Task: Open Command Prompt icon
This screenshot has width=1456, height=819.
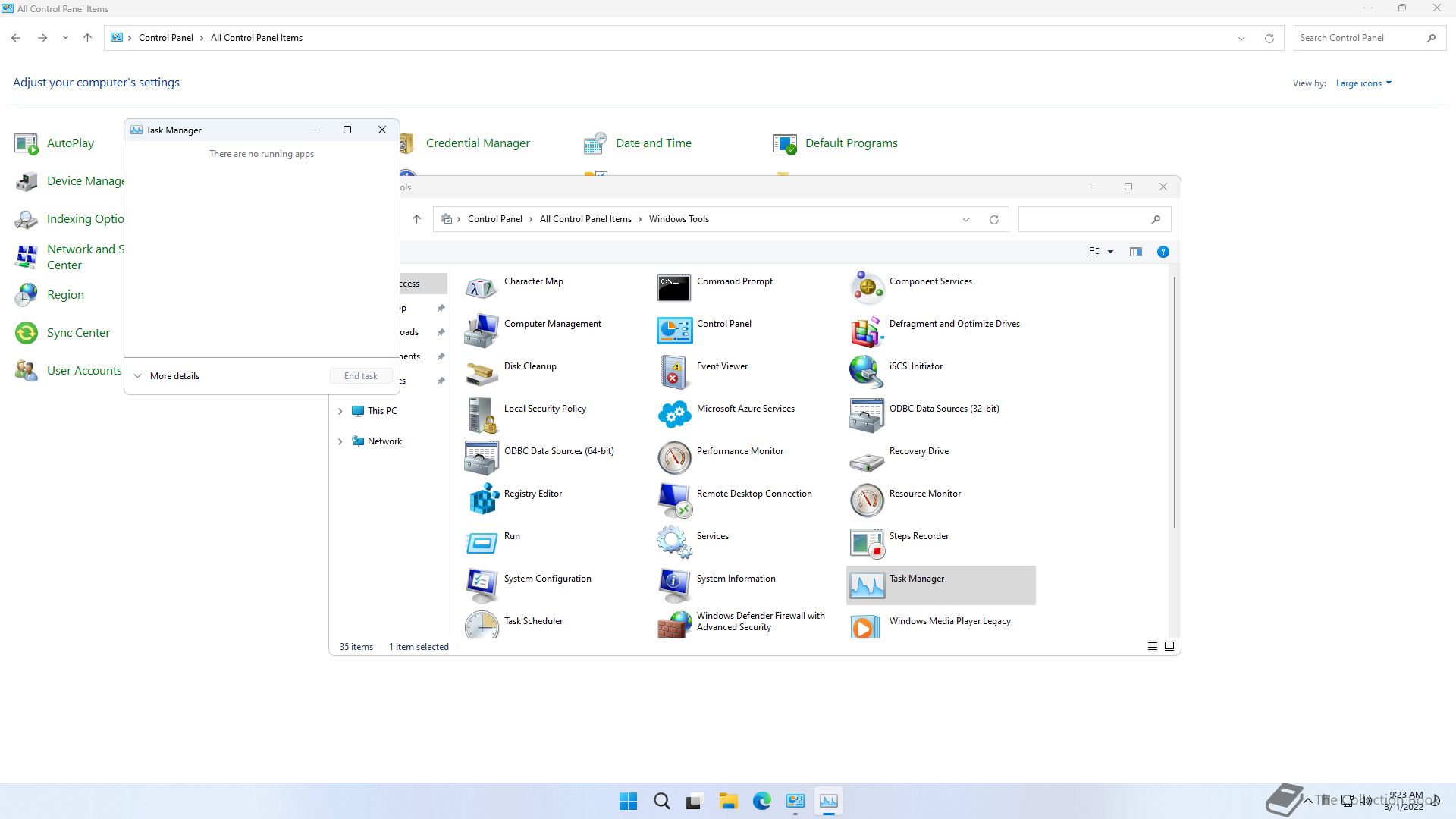Action: click(x=674, y=288)
